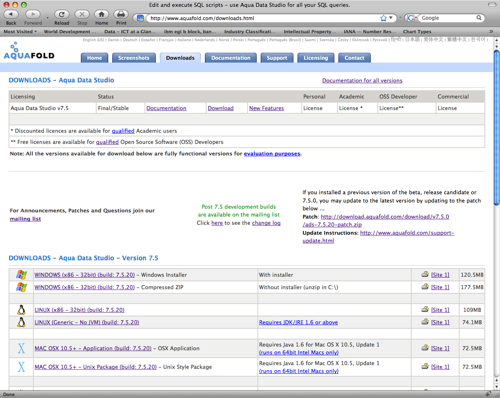
Task: Click download icon beside Site 1 for Unix Package
Action: coord(425,366)
